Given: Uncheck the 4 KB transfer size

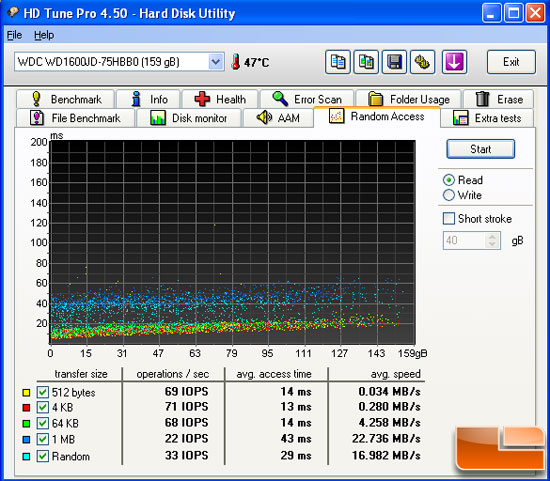Looking at the screenshot, I should point(43,407).
